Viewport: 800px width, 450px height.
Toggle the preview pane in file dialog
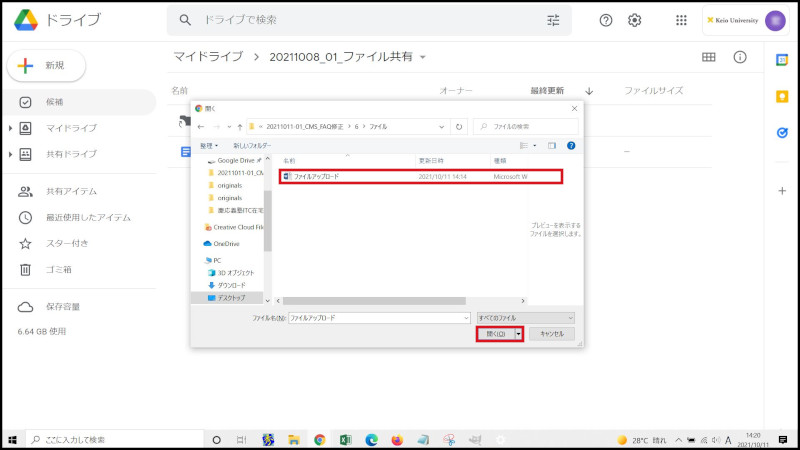pos(551,145)
